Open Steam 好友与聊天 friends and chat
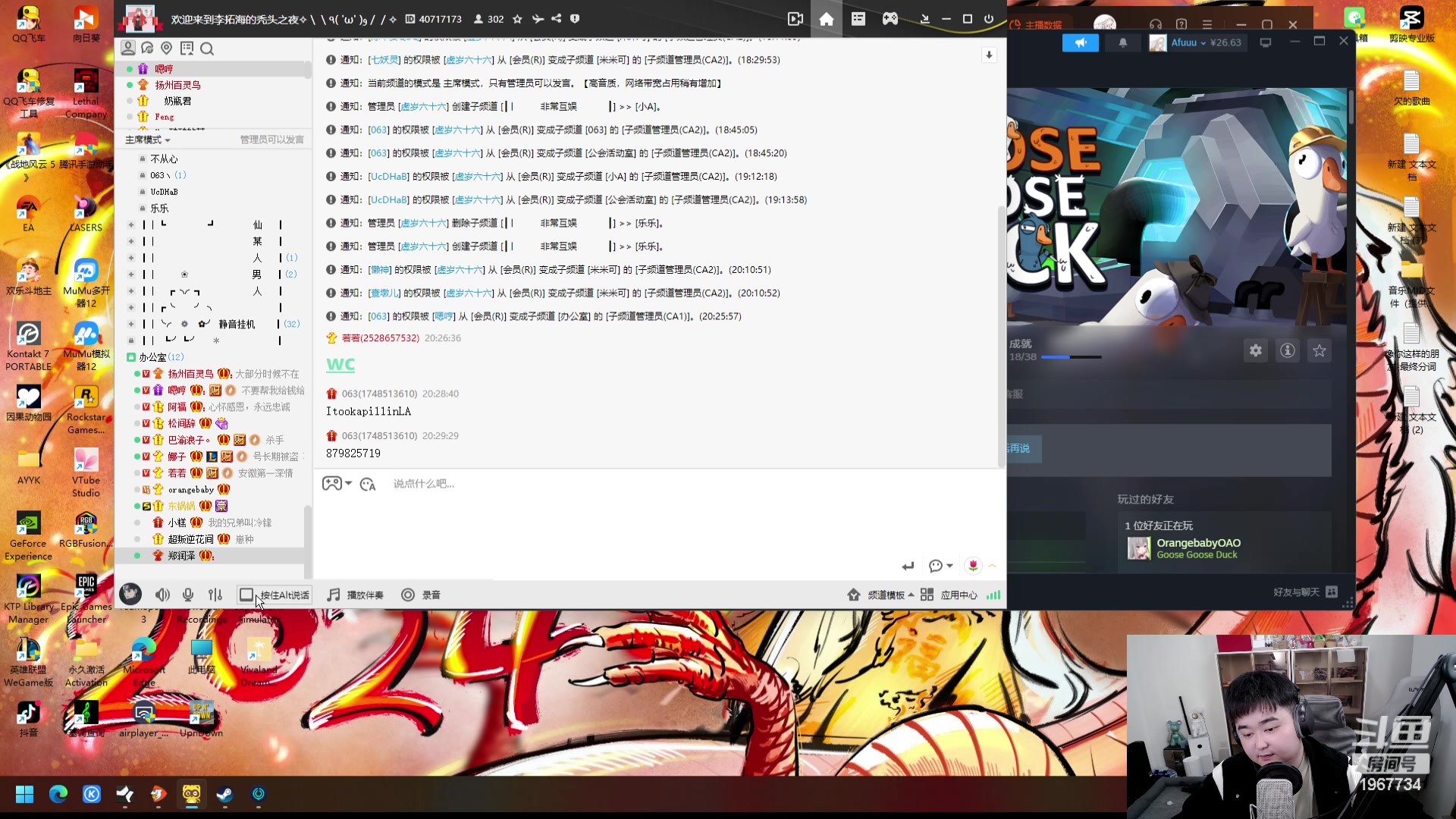Viewport: 1456px width, 819px height. (x=1305, y=592)
